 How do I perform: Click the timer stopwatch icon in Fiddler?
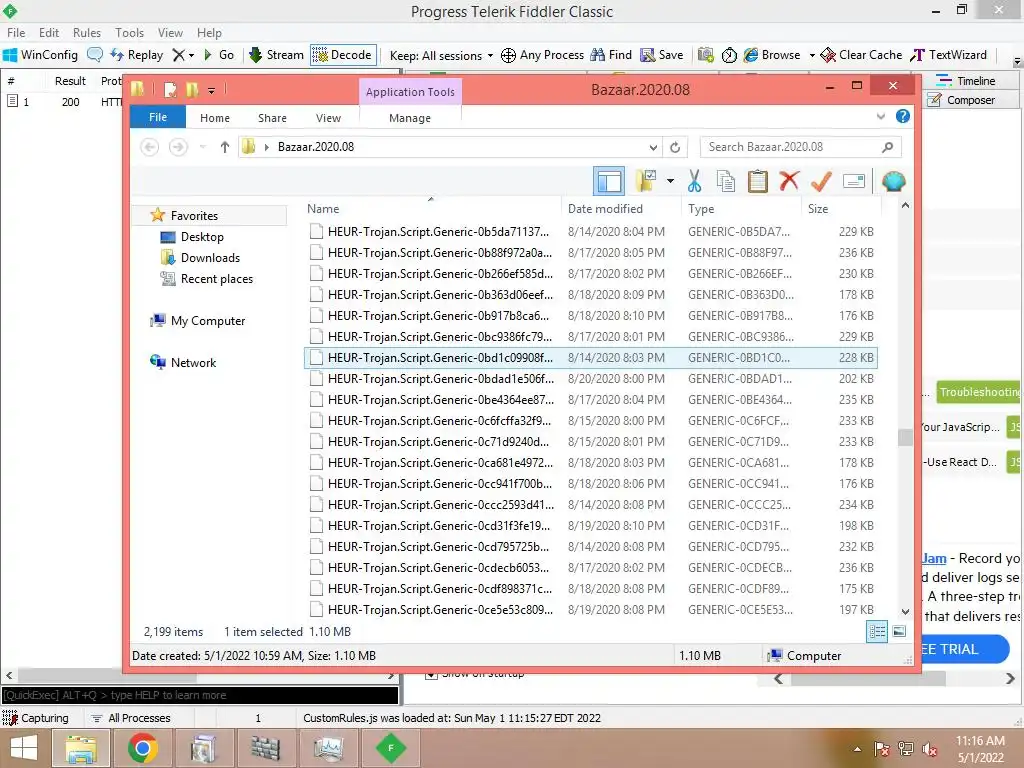pos(729,55)
